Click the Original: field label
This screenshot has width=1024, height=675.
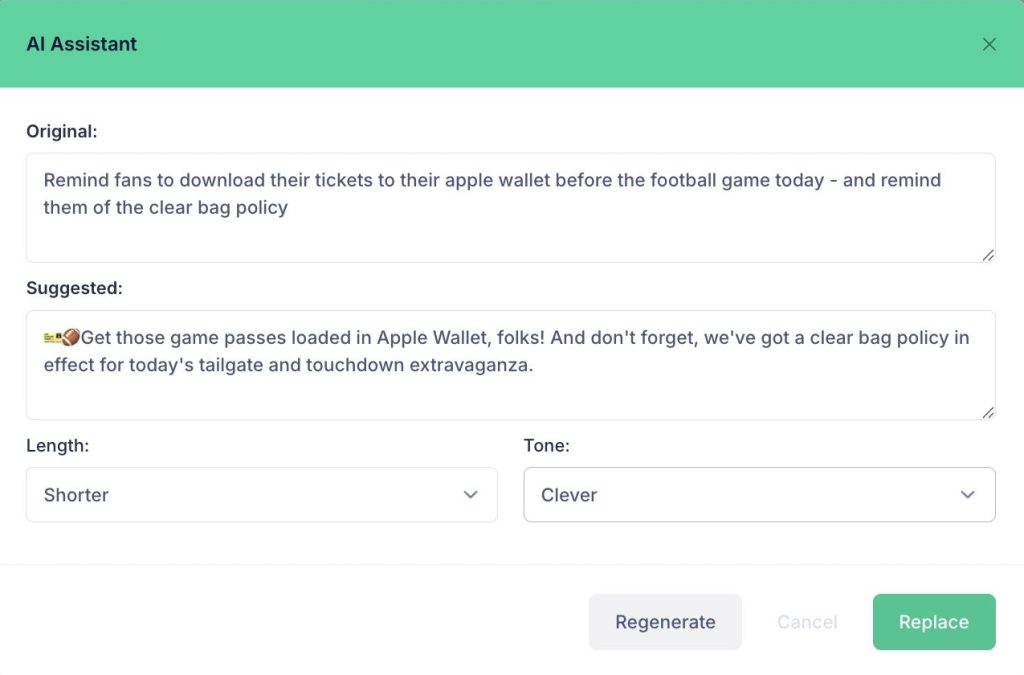click(62, 131)
